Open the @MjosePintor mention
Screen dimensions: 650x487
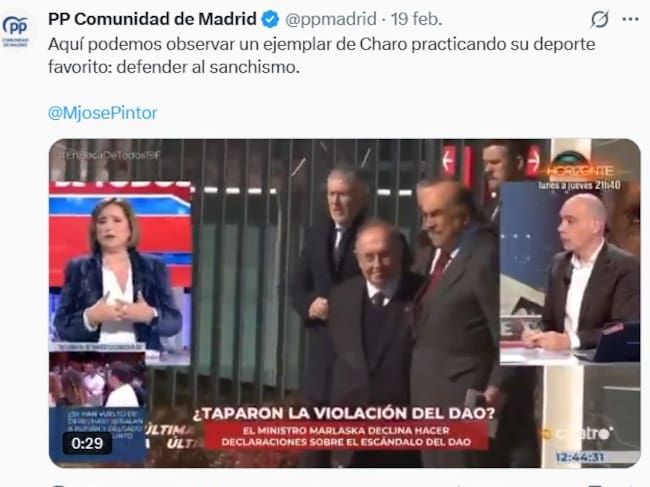pos(103,113)
